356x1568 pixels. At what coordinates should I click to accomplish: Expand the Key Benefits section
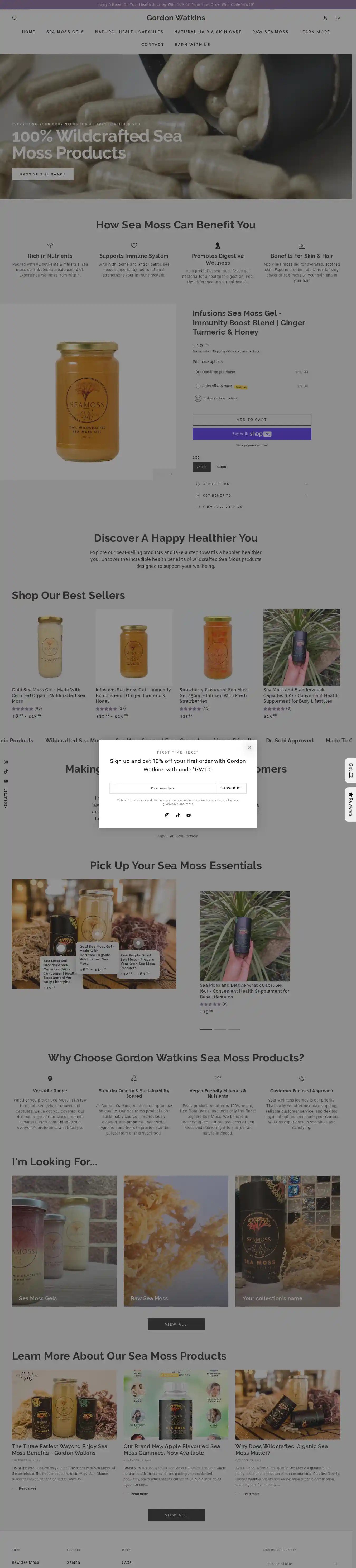pyautogui.click(x=251, y=495)
